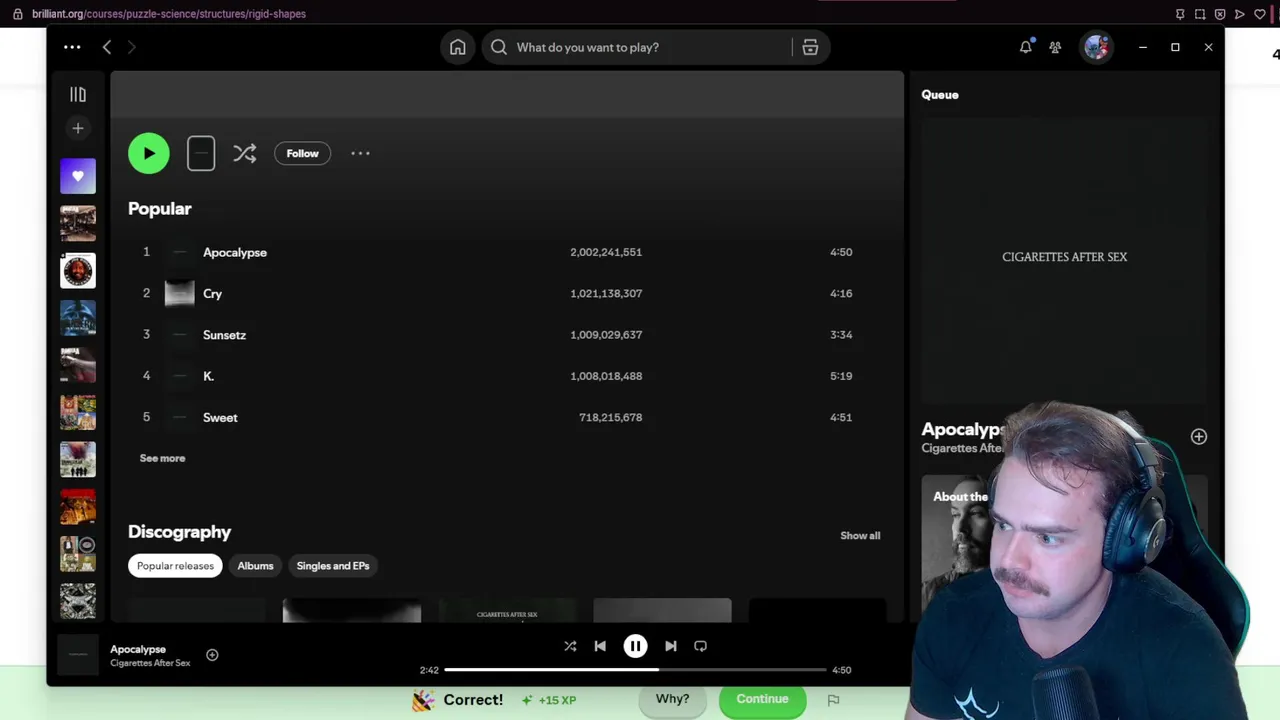Viewport: 1280px width, 720px height.
Task: Switch to Popular releases filter
Action: coord(175,566)
